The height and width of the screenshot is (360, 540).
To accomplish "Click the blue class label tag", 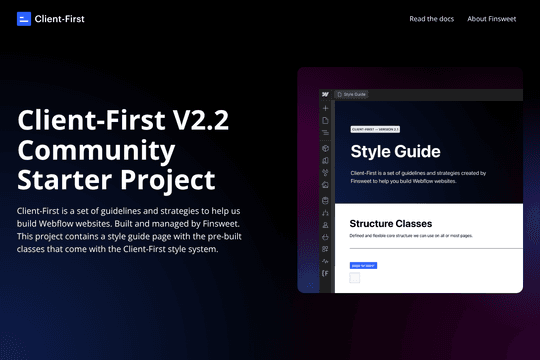I will 363,266.
